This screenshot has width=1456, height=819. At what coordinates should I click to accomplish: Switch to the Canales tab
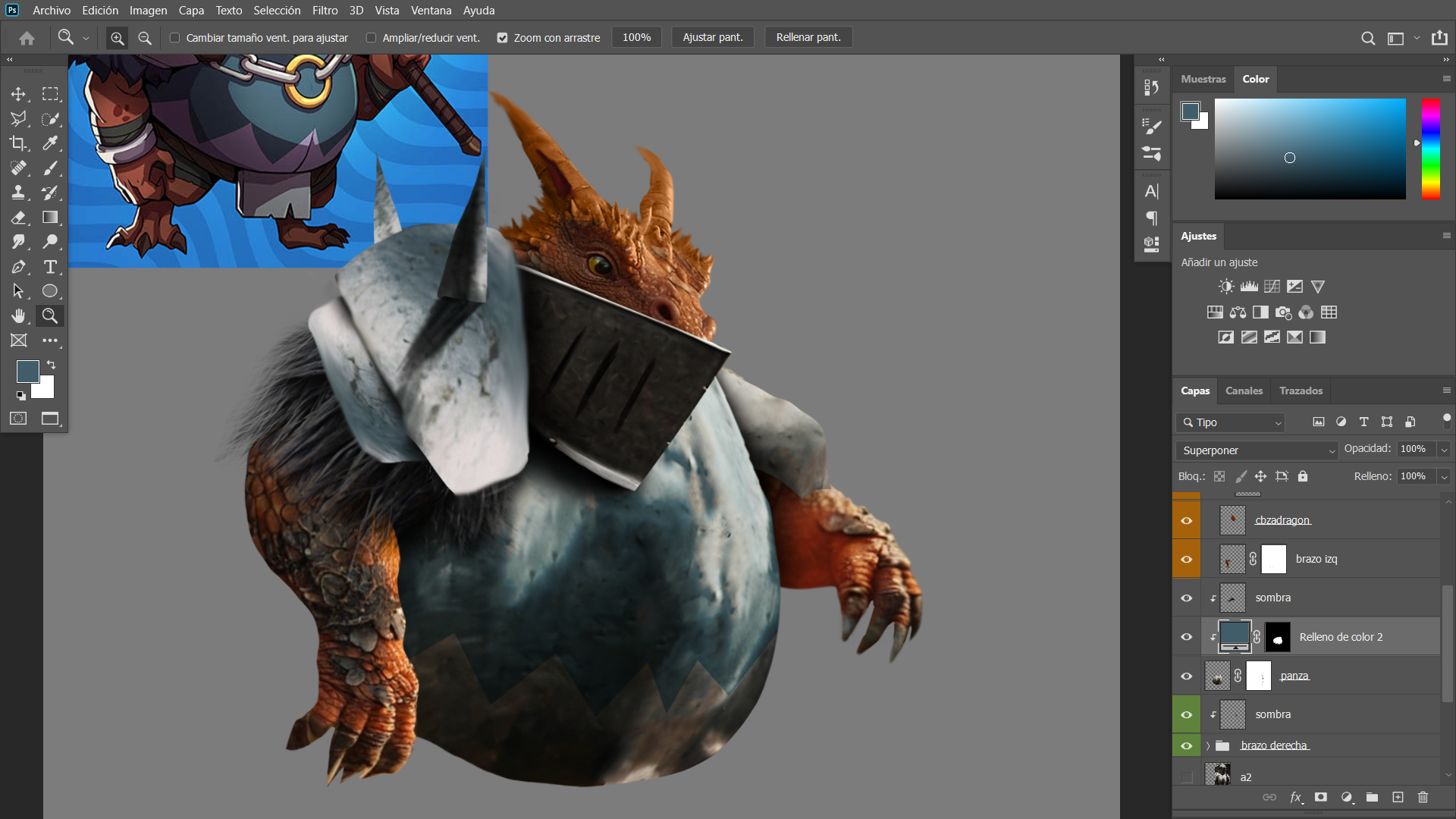(x=1244, y=391)
